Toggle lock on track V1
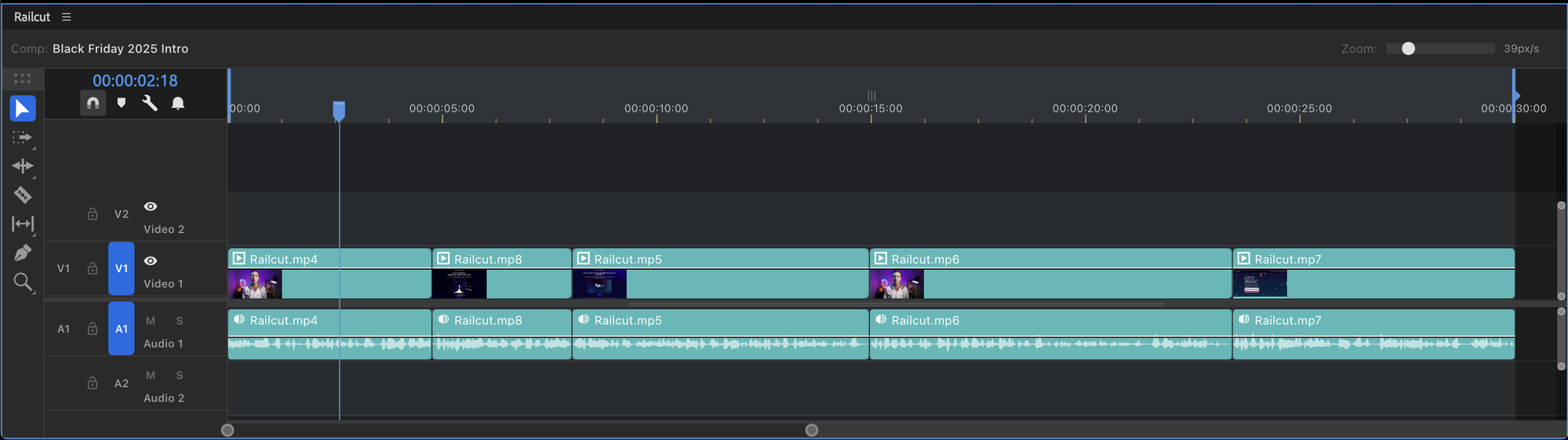Image resolution: width=1568 pixels, height=440 pixels. (93, 268)
